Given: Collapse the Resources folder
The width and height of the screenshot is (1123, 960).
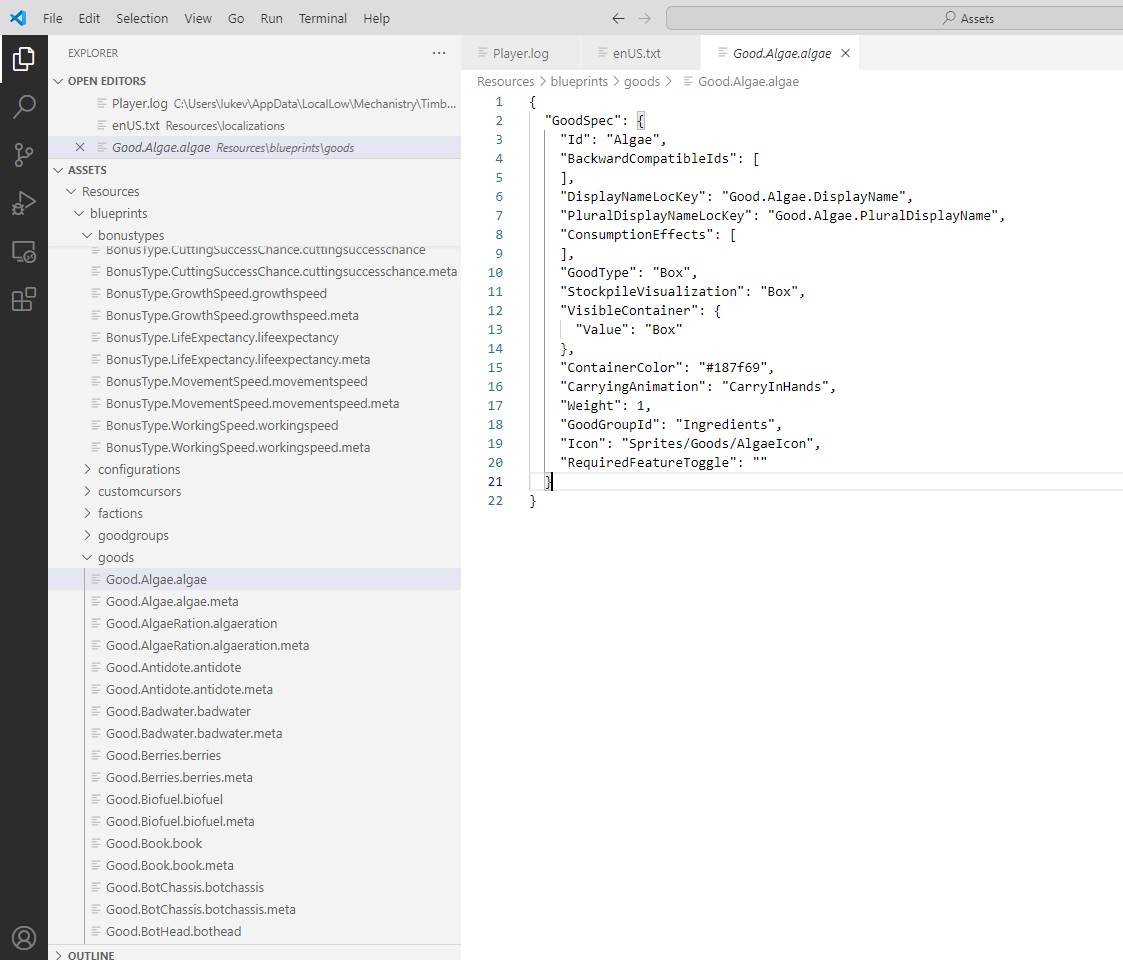Looking at the screenshot, I should point(71,191).
